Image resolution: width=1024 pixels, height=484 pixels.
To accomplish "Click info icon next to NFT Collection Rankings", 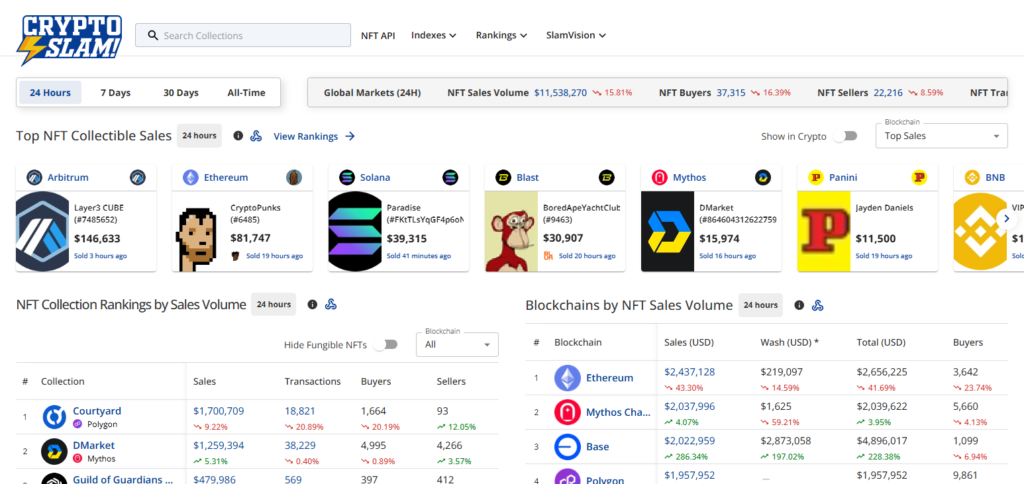I will click(x=312, y=304).
